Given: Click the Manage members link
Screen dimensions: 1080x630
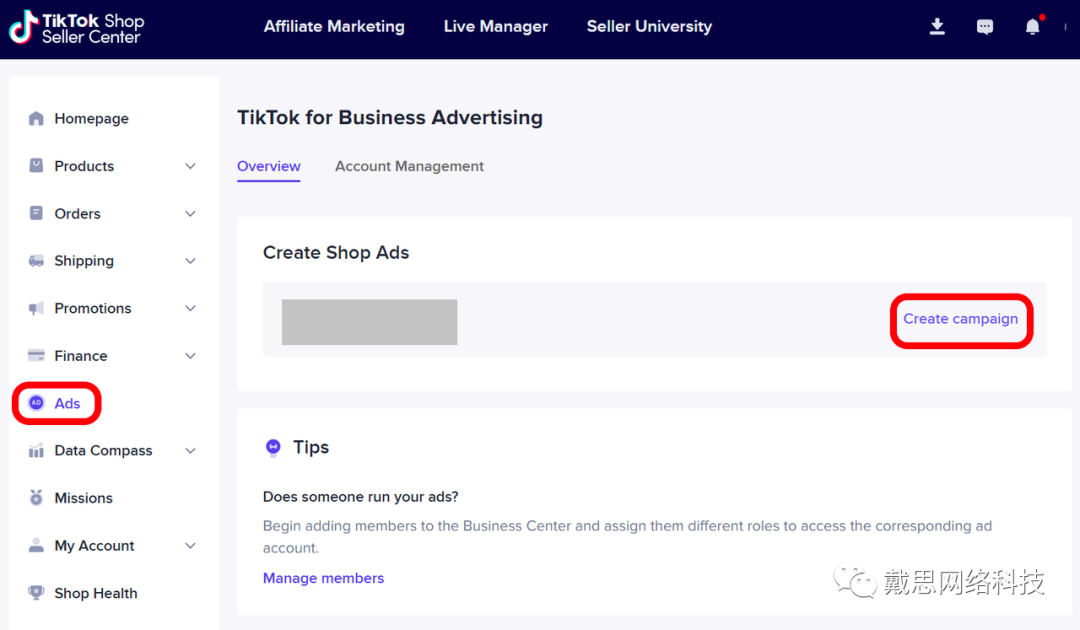Looking at the screenshot, I should (x=324, y=578).
